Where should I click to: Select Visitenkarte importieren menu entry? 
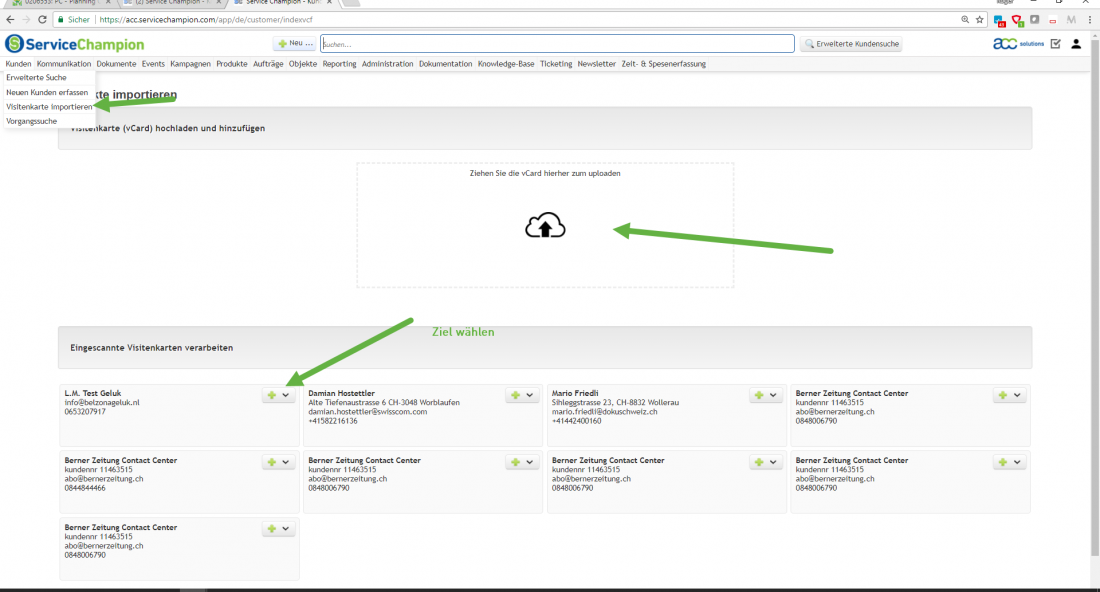point(49,107)
